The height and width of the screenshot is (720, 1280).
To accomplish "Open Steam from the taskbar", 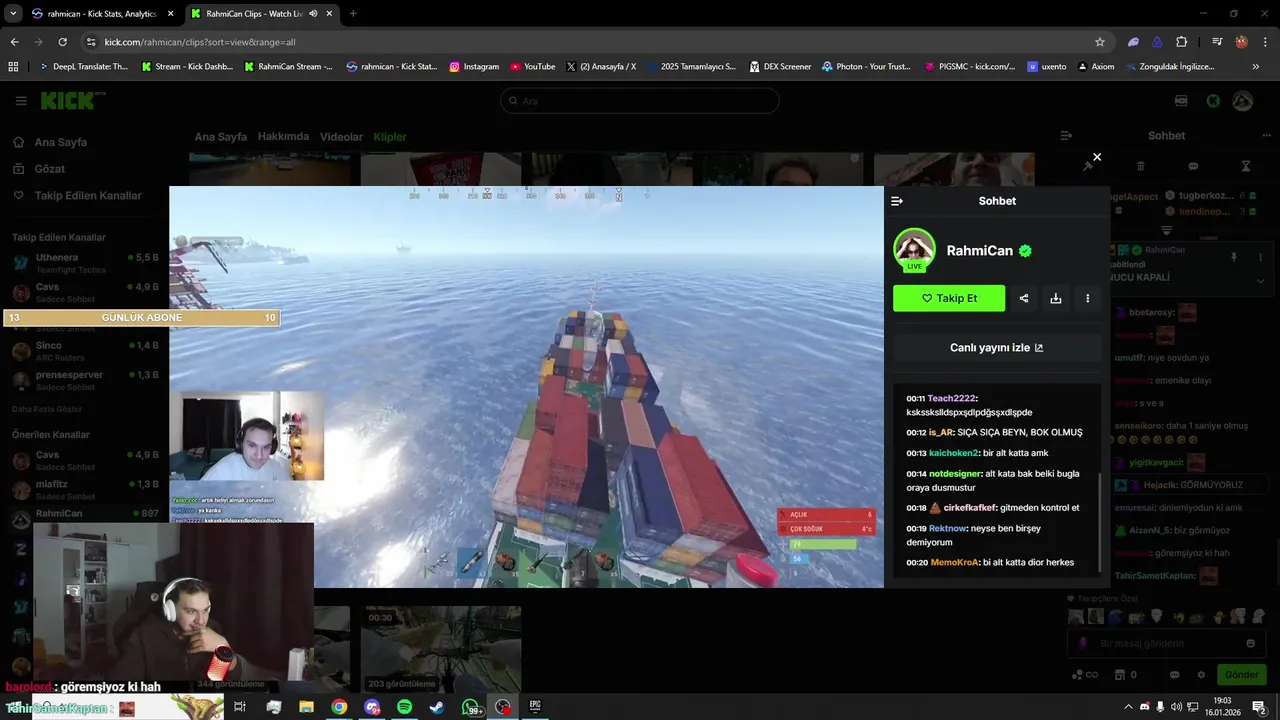I will click(x=437, y=707).
